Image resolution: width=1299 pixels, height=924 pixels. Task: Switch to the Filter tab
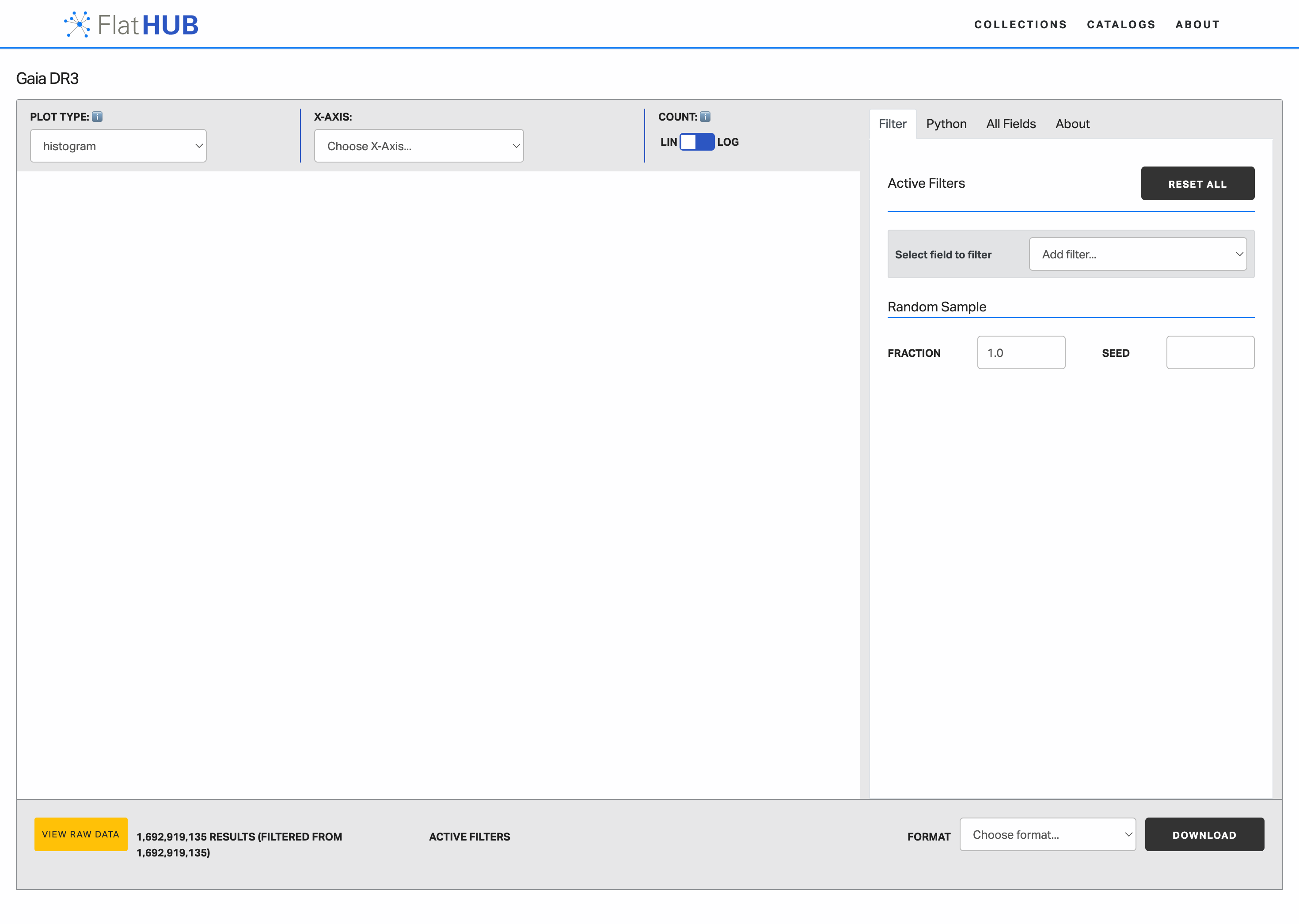[892, 124]
